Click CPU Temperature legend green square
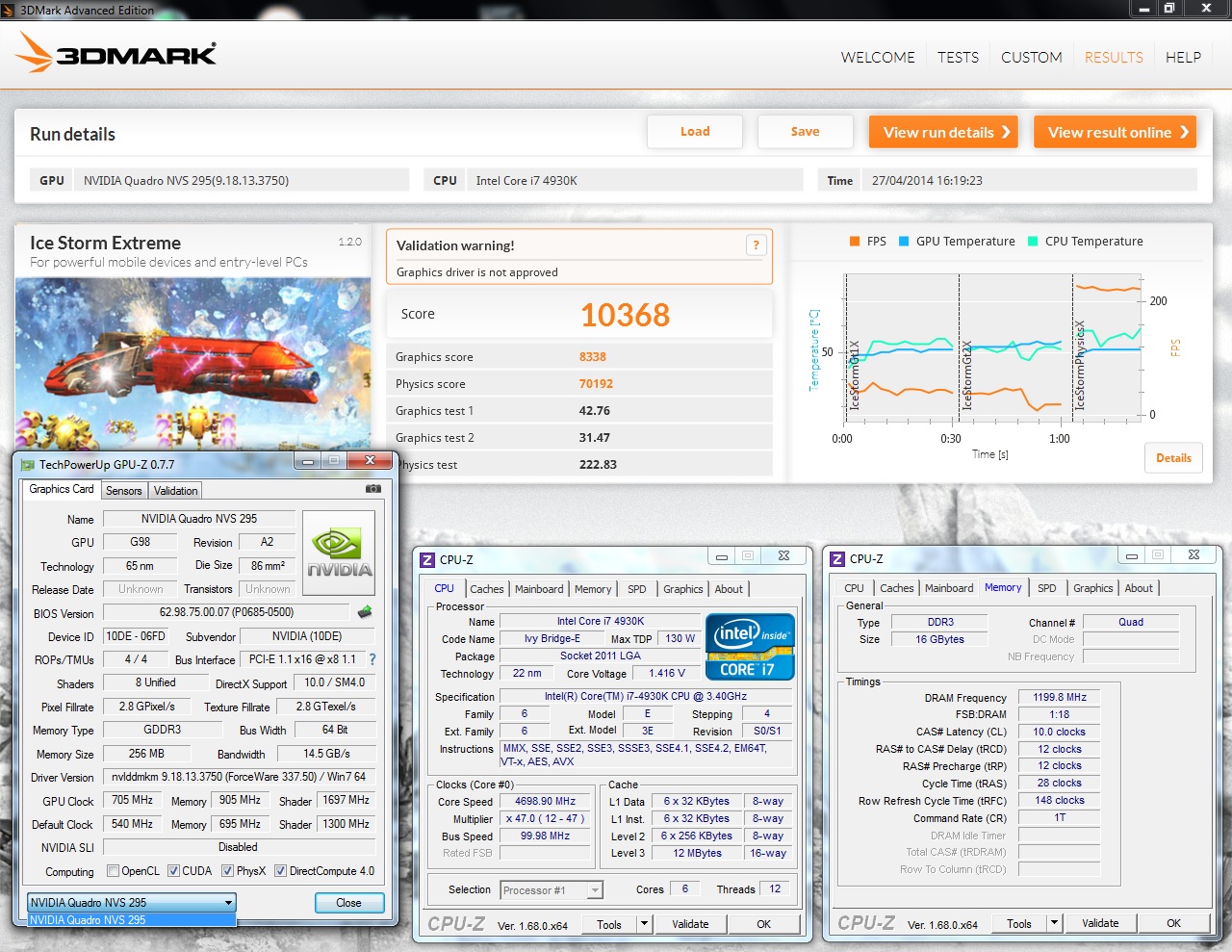The image size is (1232, 952). click(1033, 242)
